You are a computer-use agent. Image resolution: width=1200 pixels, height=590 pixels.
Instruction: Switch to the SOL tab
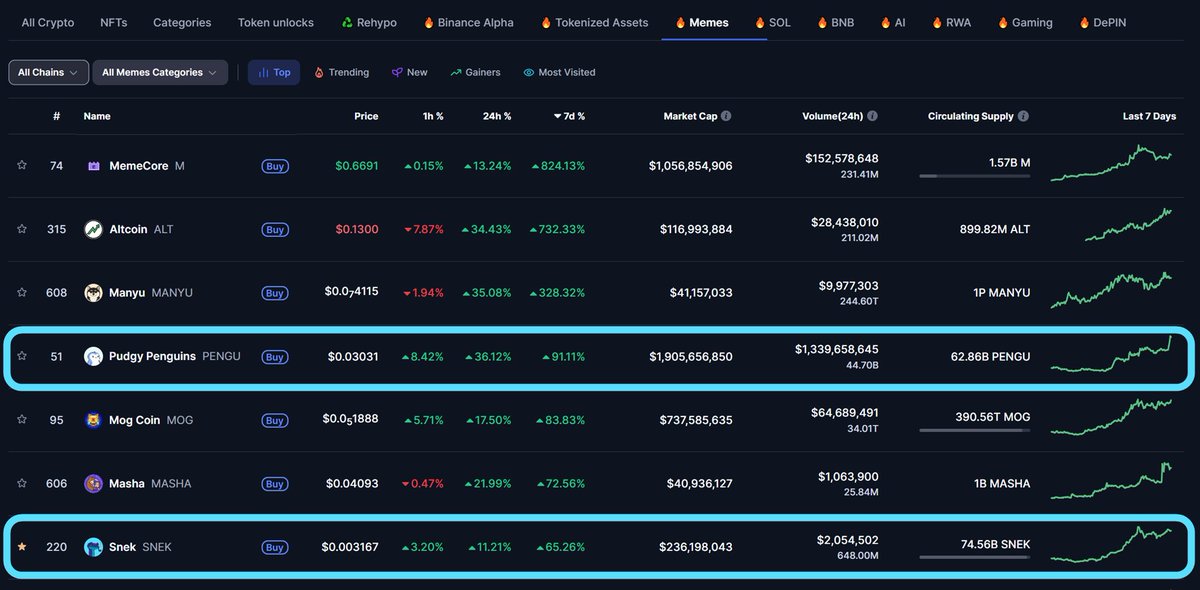(773, 21)
